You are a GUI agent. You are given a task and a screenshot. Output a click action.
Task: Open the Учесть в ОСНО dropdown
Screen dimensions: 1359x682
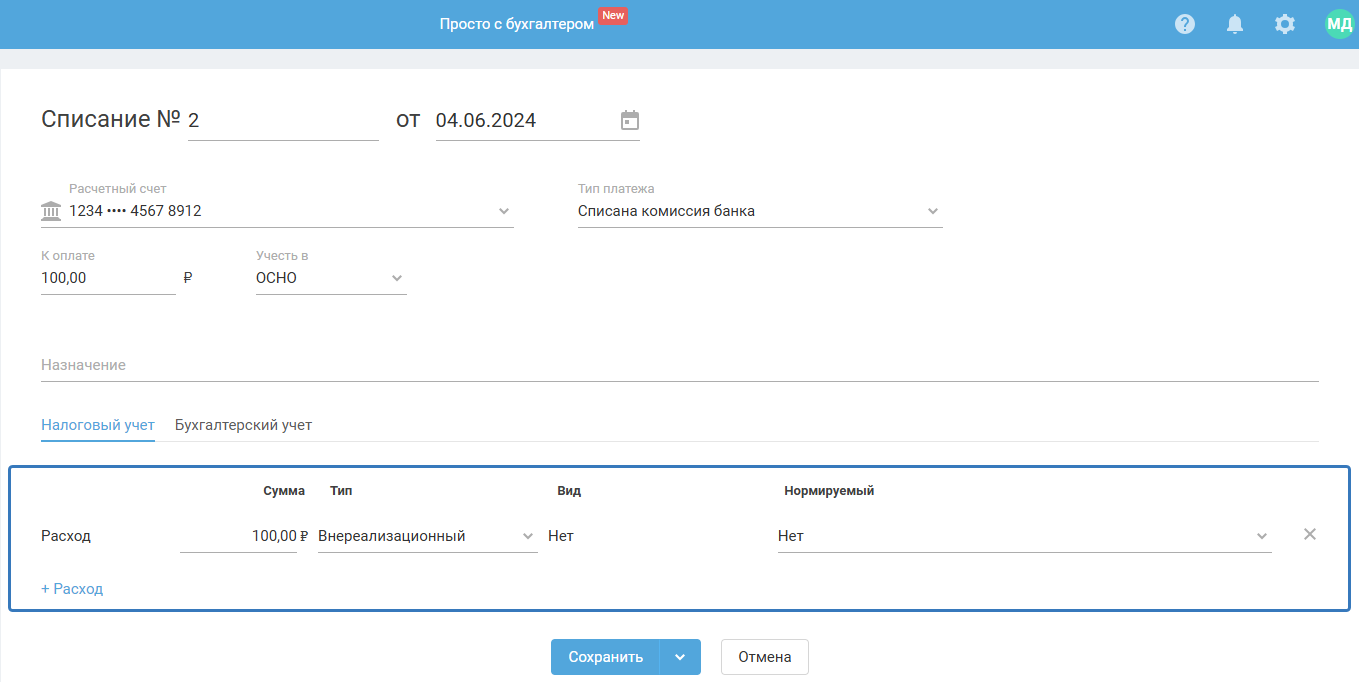point(331,278)
